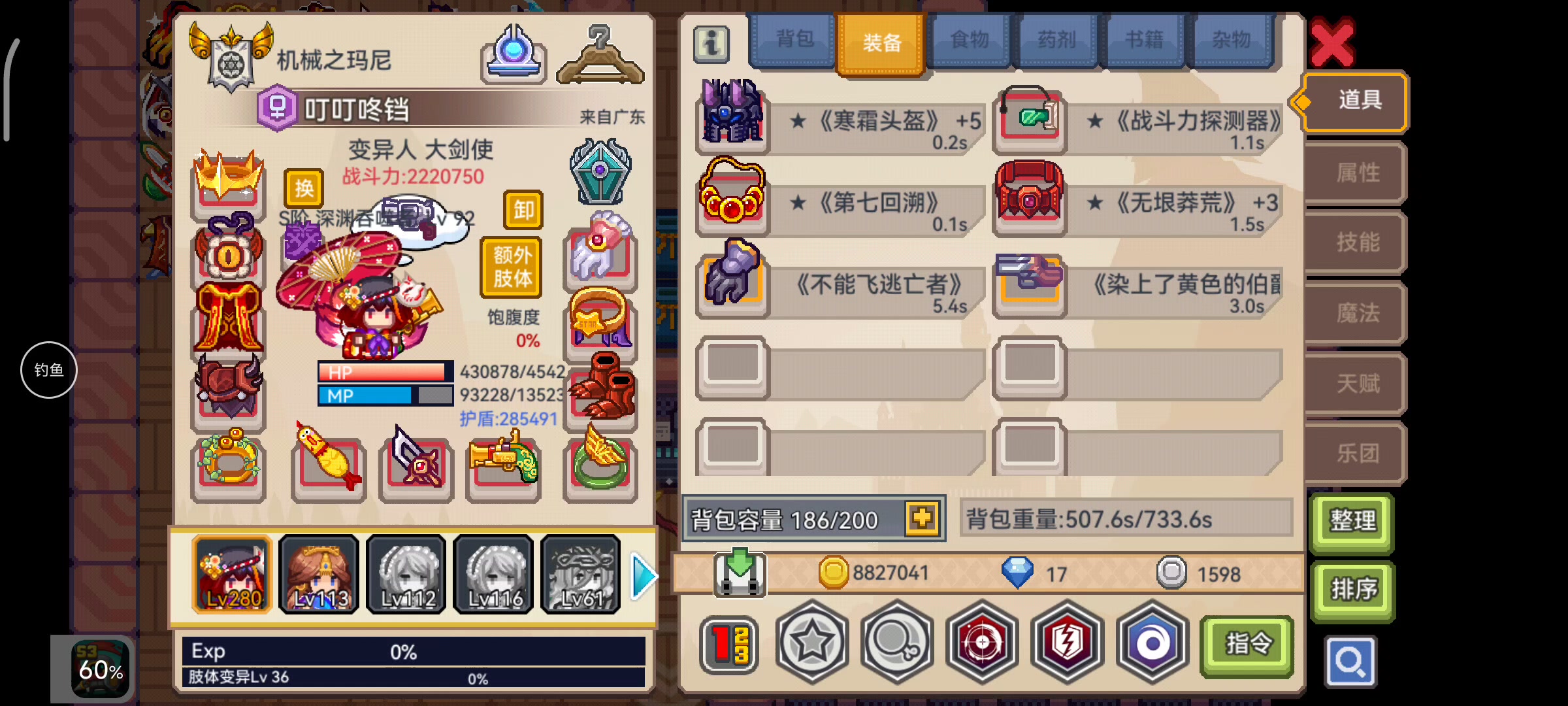This screenshot has height=706, width=1568.
Task: Select the numbered 123 filter icon
Action: tap(729, 645)
